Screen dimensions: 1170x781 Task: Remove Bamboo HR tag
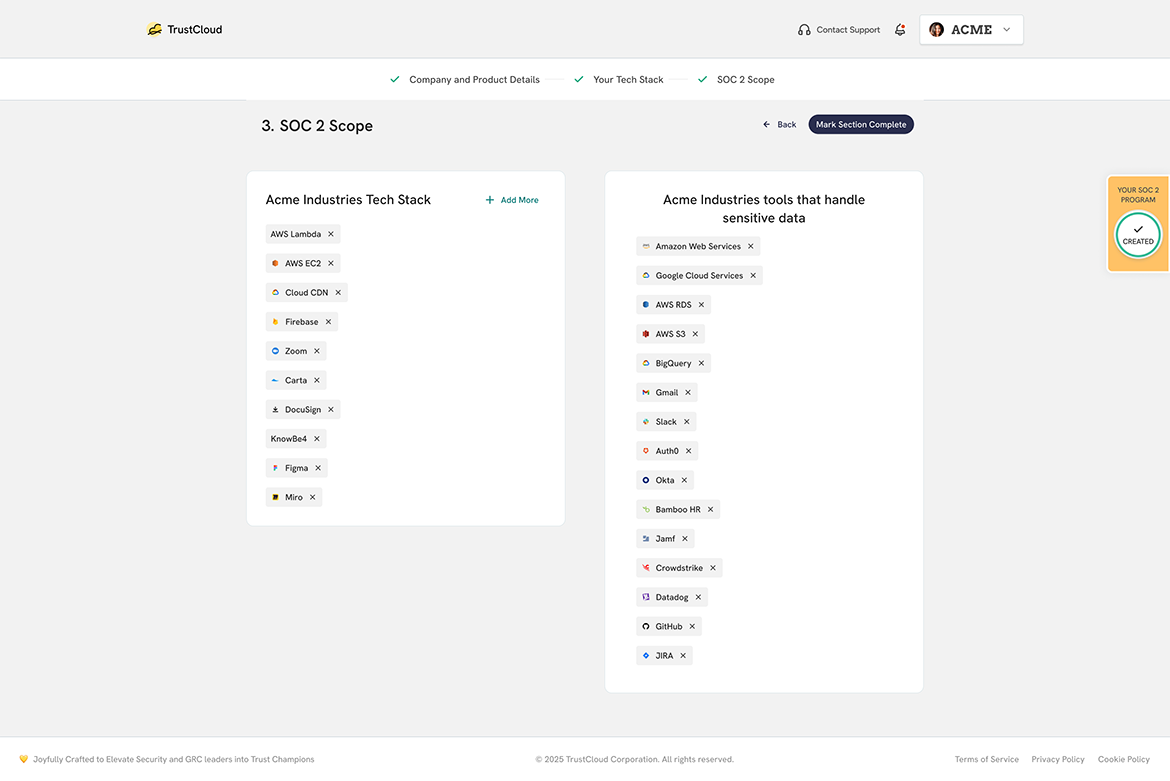tap(710, 509)
